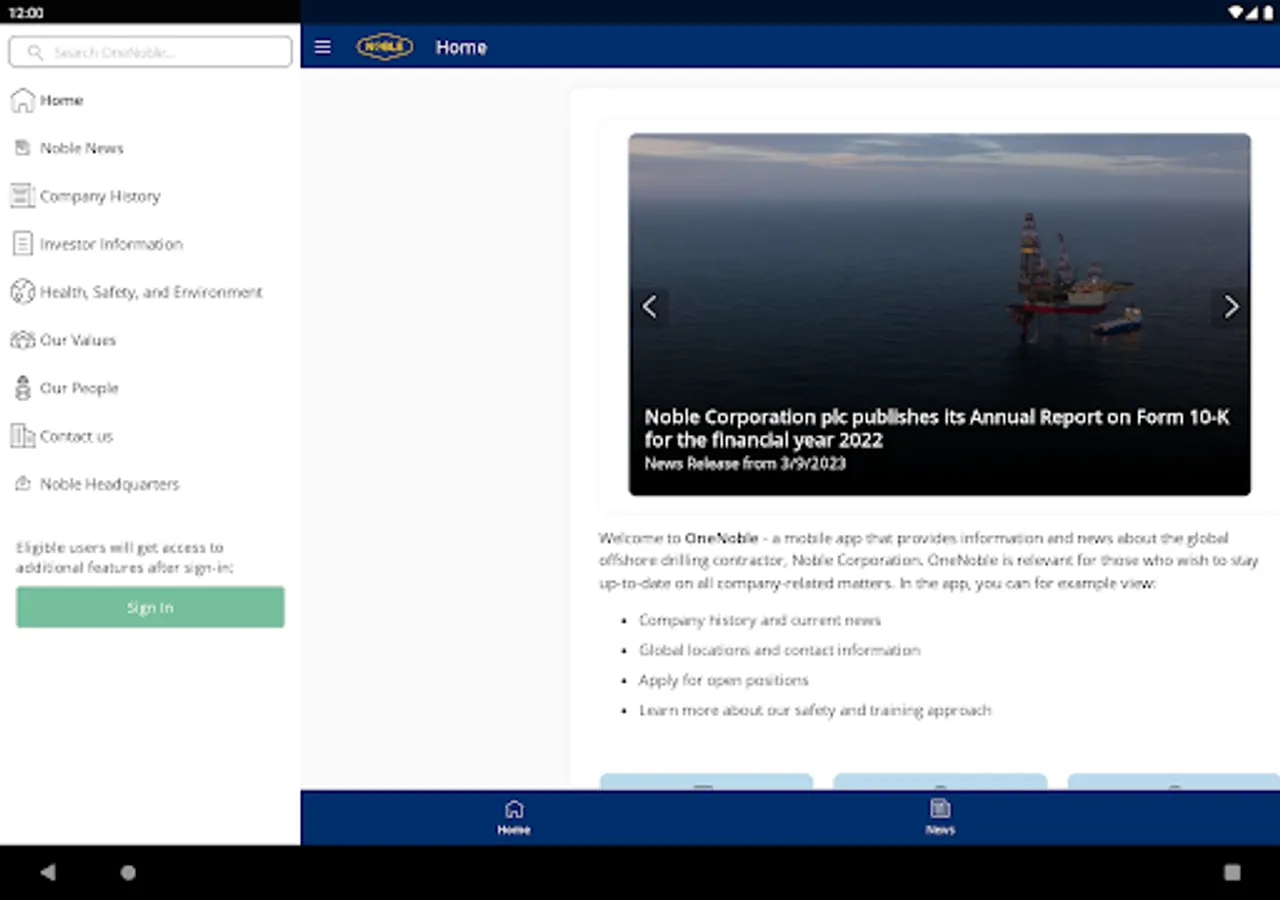Tap the Android home circle icon
This screenshot has width=1280, height=900.
(x=128, y=872)
